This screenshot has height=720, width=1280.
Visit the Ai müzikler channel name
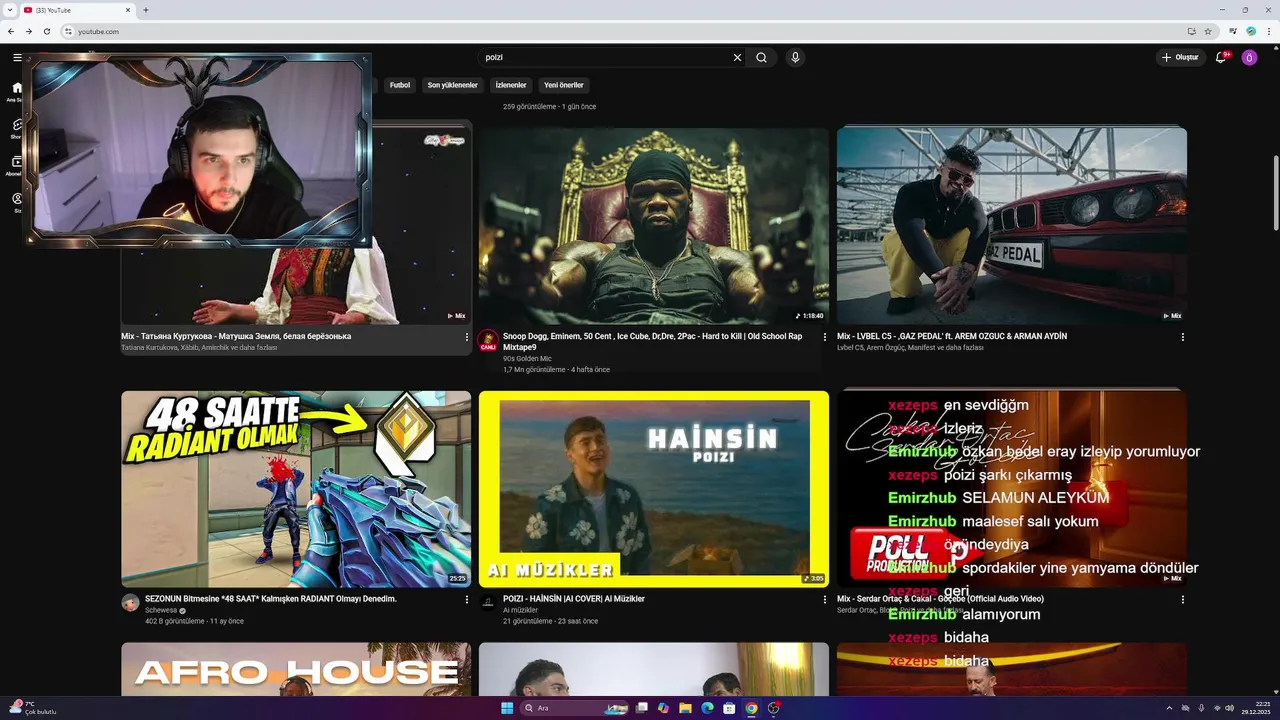pos(520,610)
